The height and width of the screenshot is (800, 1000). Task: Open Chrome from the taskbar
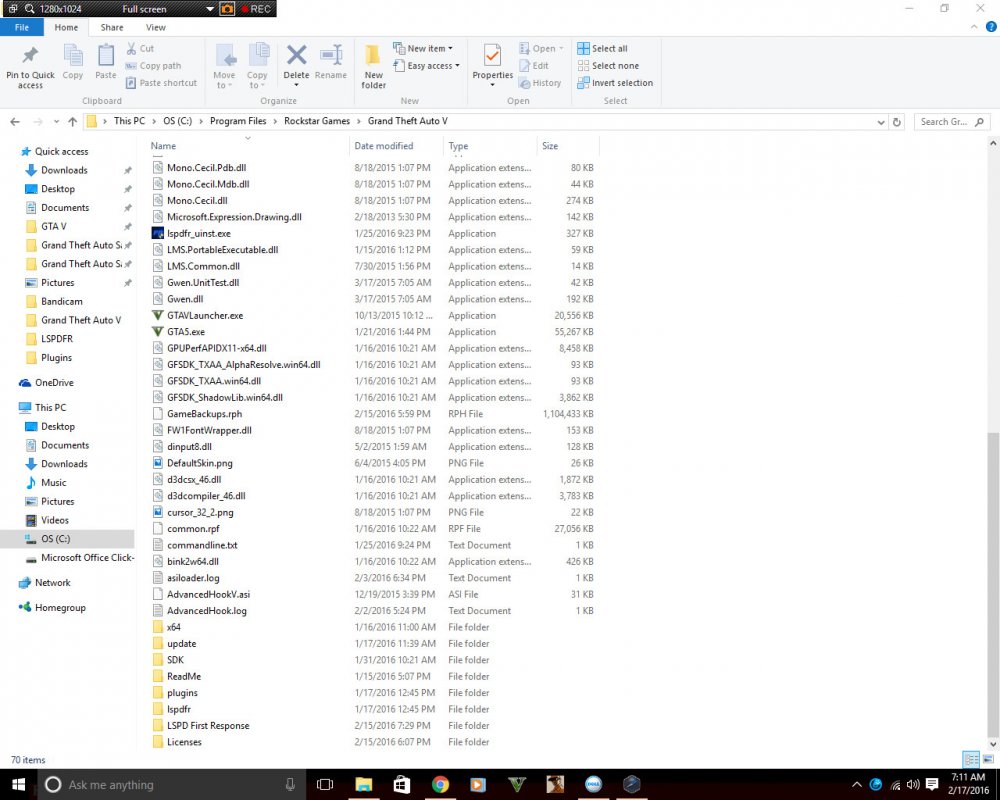[439, 784]
